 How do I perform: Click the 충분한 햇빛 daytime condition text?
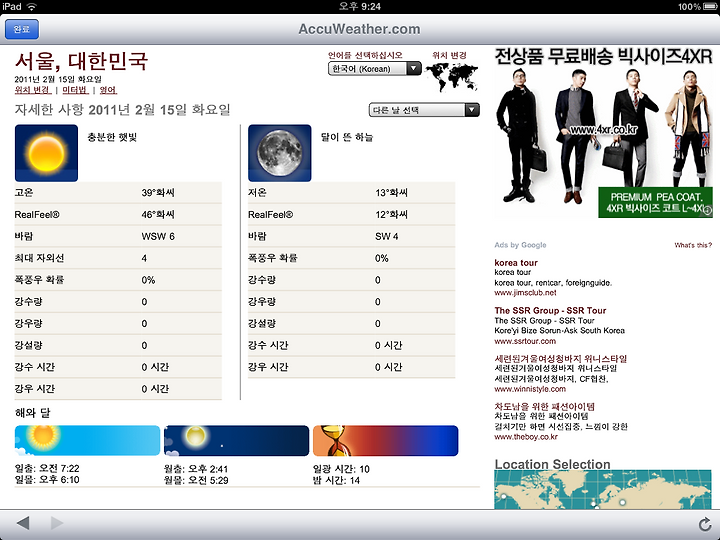pyautogui.click(x=112, y=137)
